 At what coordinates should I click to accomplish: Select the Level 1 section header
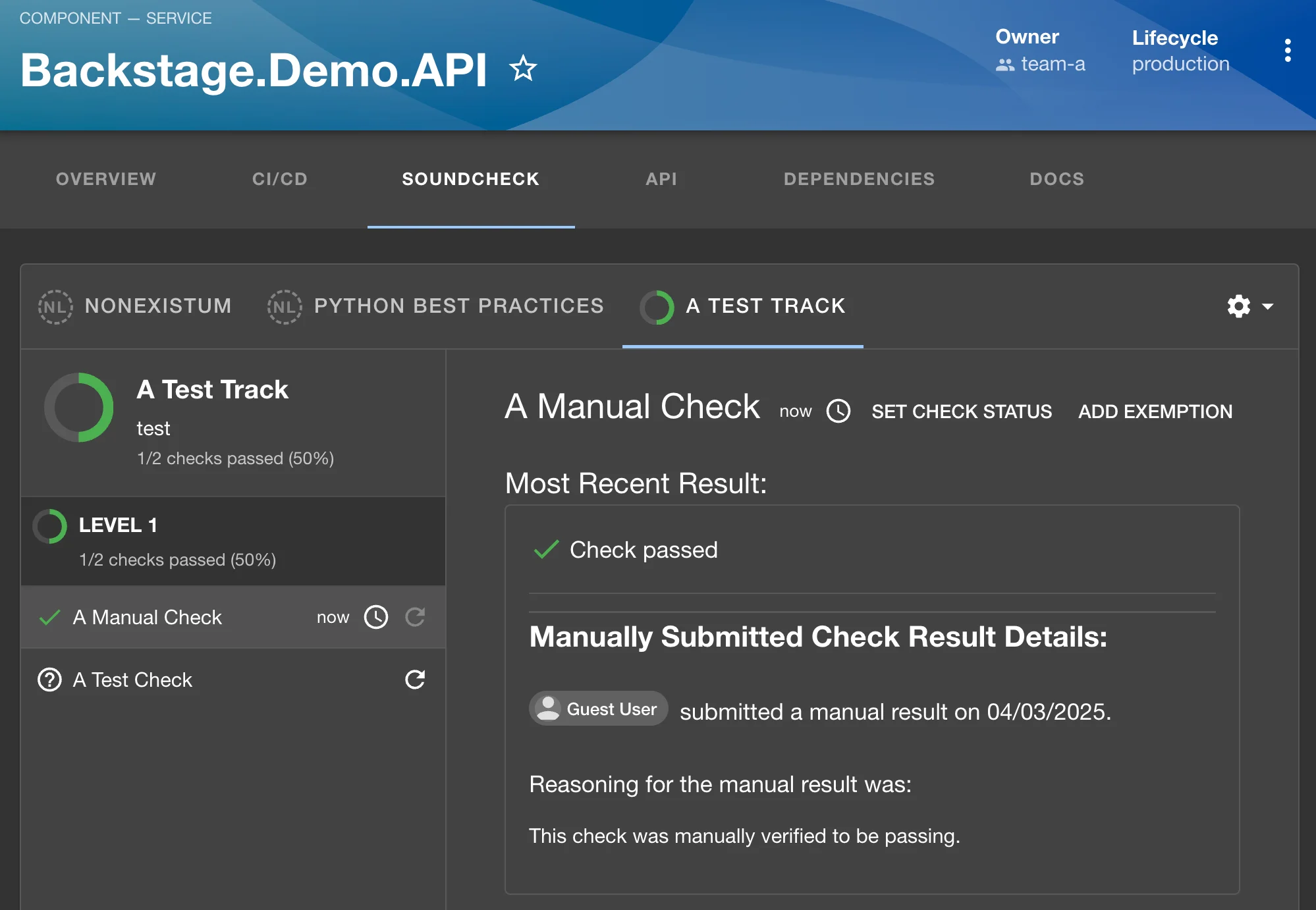coord(233,541)
